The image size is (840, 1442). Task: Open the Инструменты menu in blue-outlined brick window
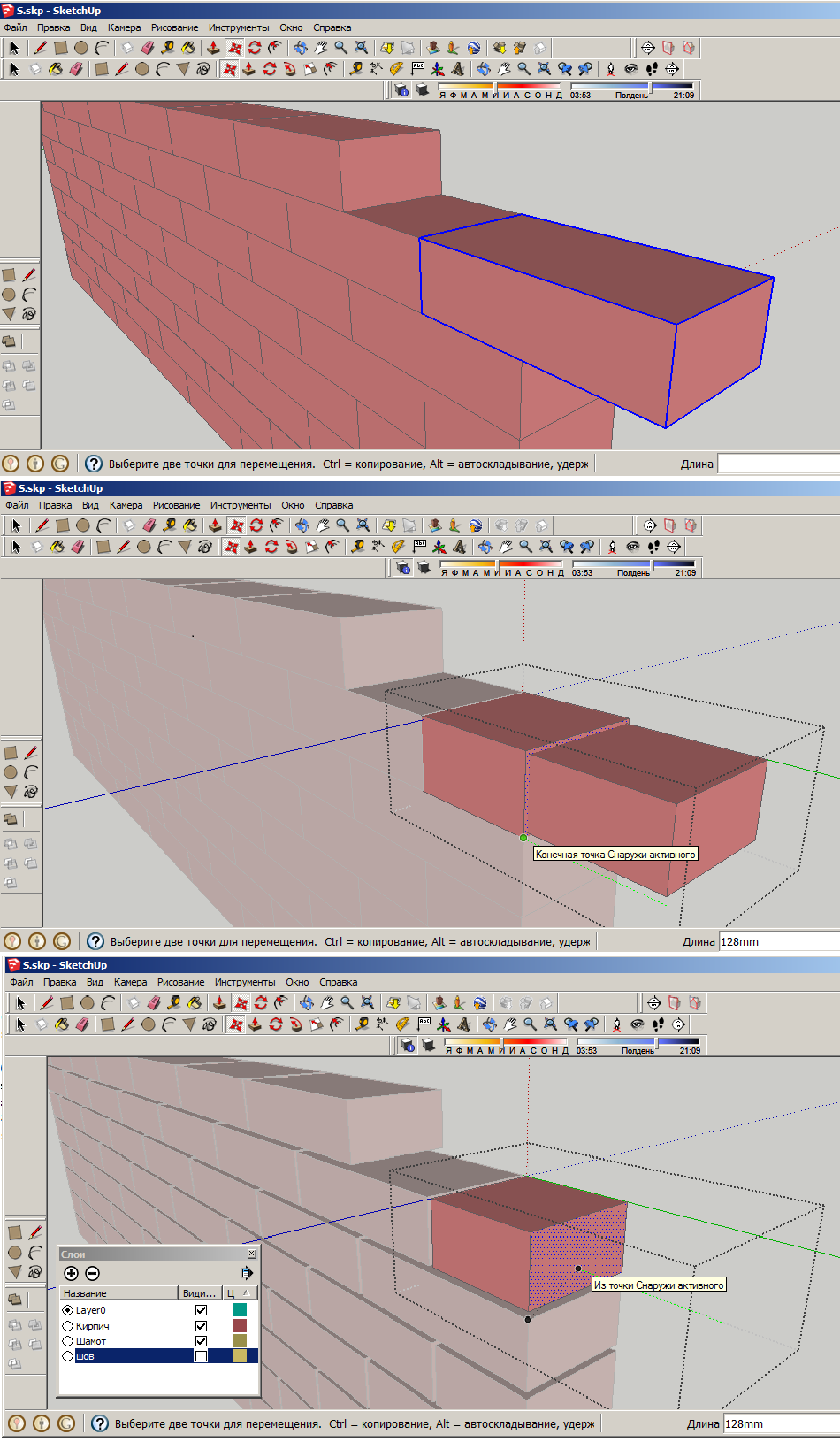tap(239, 27)
